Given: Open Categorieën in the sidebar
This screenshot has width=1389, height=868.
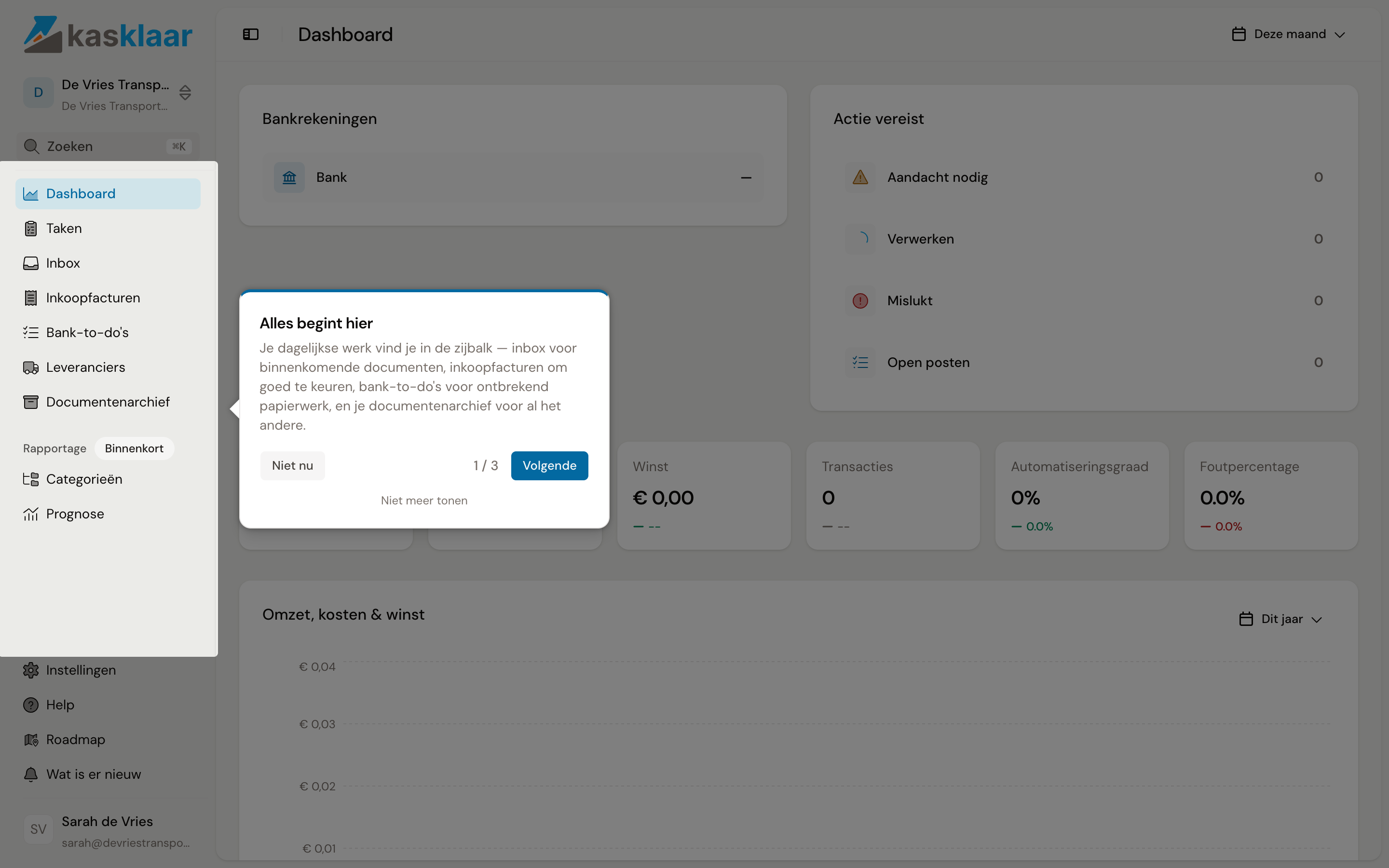Looking at the screenshot, I should pyautogui.click(x=108, y=479).
